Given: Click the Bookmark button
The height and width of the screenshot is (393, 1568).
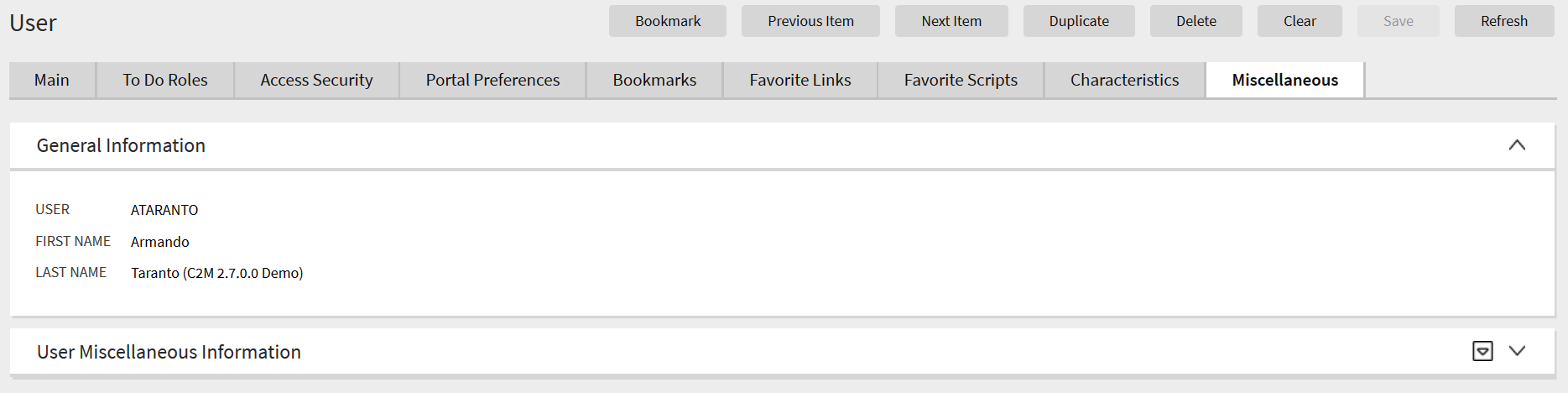Looking at the screenshot, I should (x=668, y=21).
